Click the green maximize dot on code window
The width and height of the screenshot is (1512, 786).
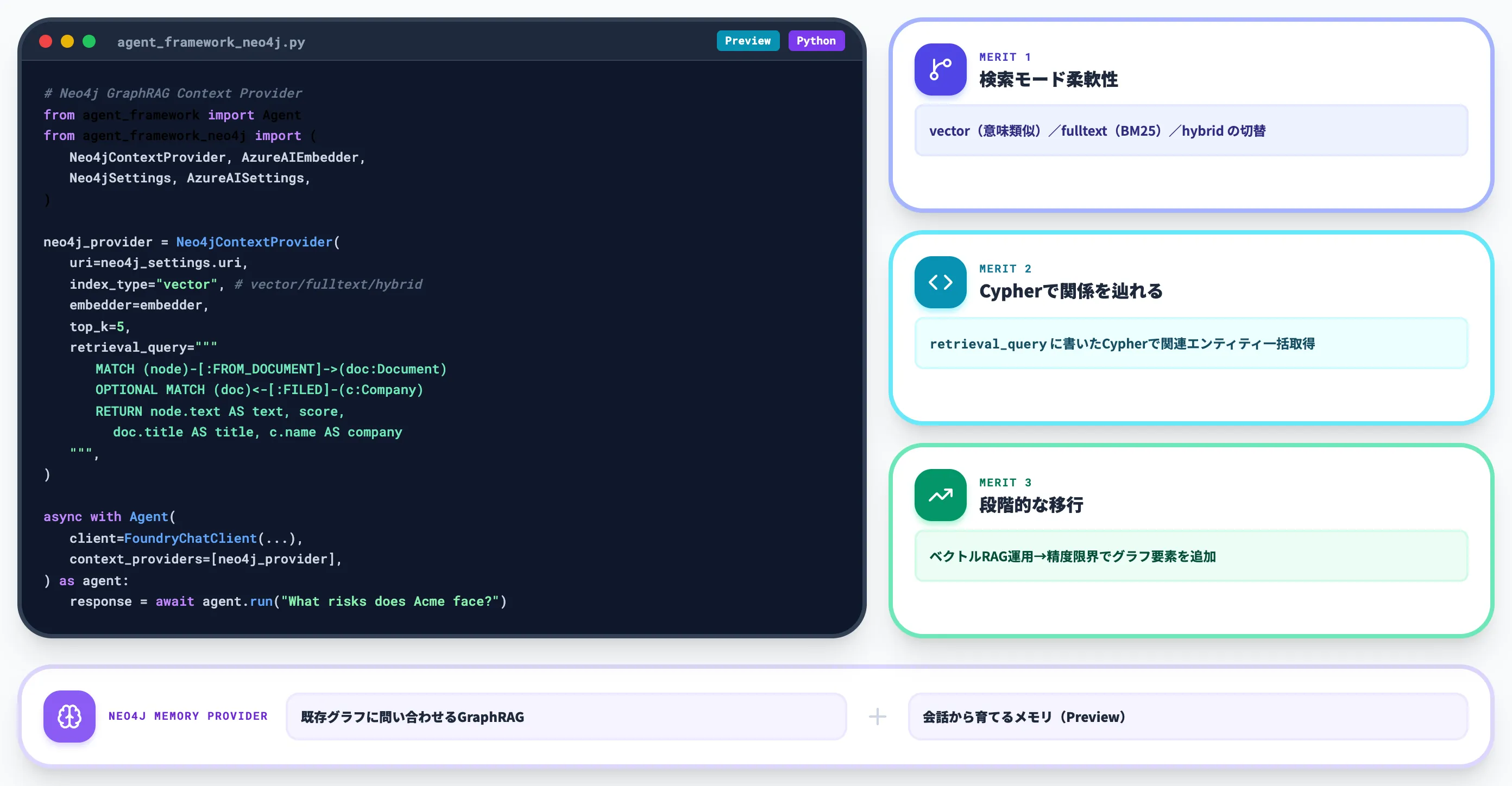(x=89, y=41)
